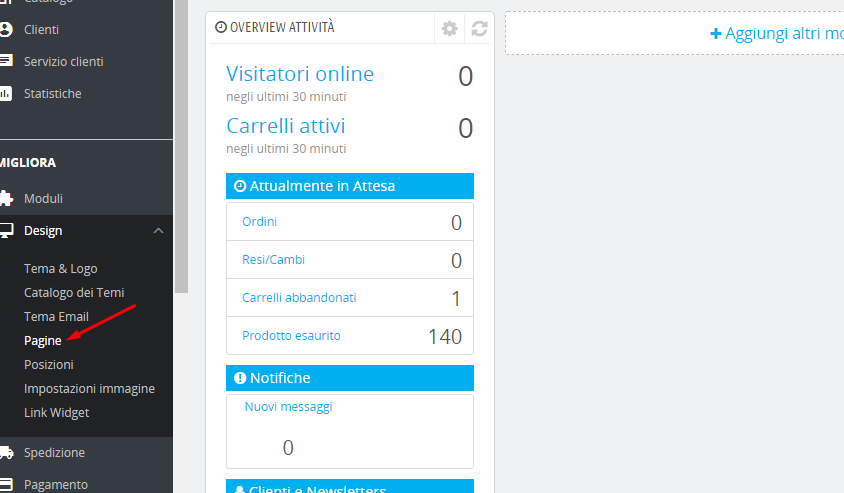Image resolution: width=844 pixels, height=493 pixels.
Task: Click the Moduli puzzle icon
Action: pos(6,198)
